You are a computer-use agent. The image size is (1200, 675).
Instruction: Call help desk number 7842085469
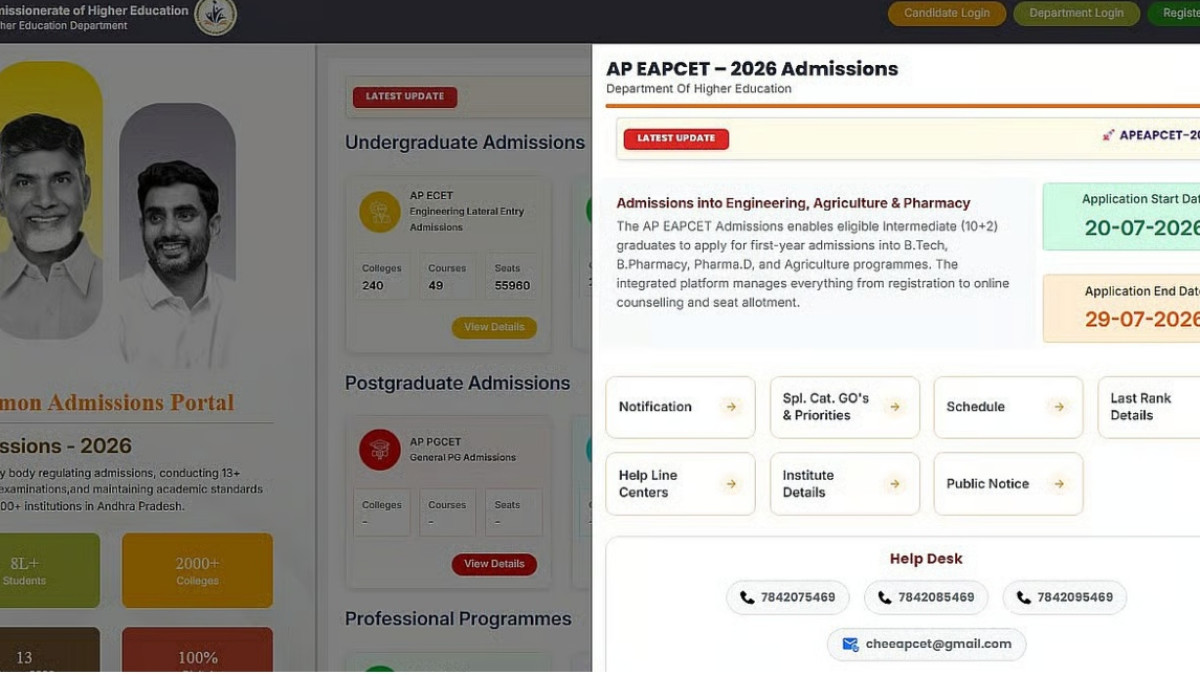(926, 598)
